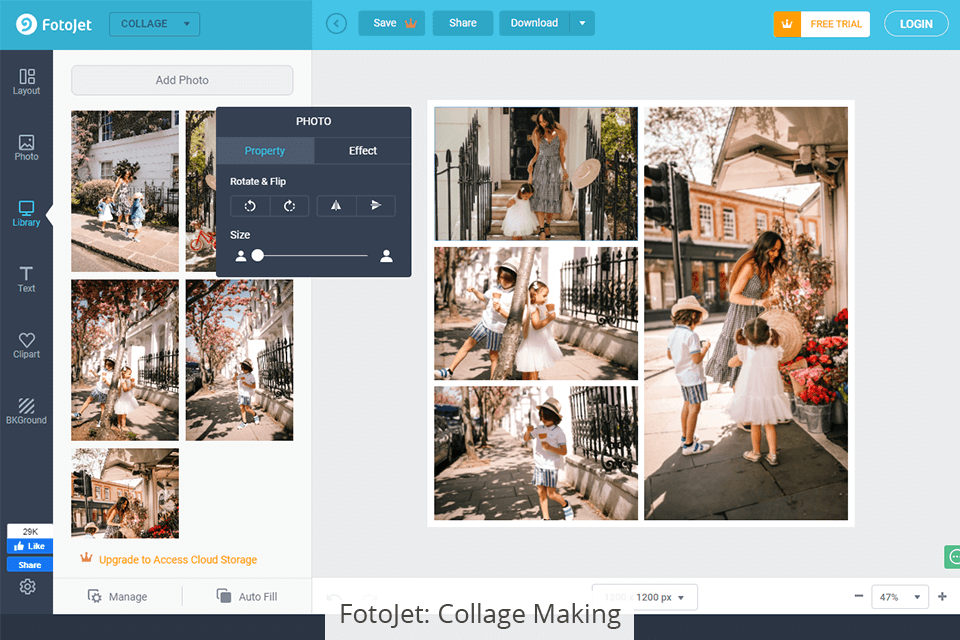Click Auto Fill to populate collage
Image resolution: width=960 pixels, height=640 pixels.
click(247, 597)
